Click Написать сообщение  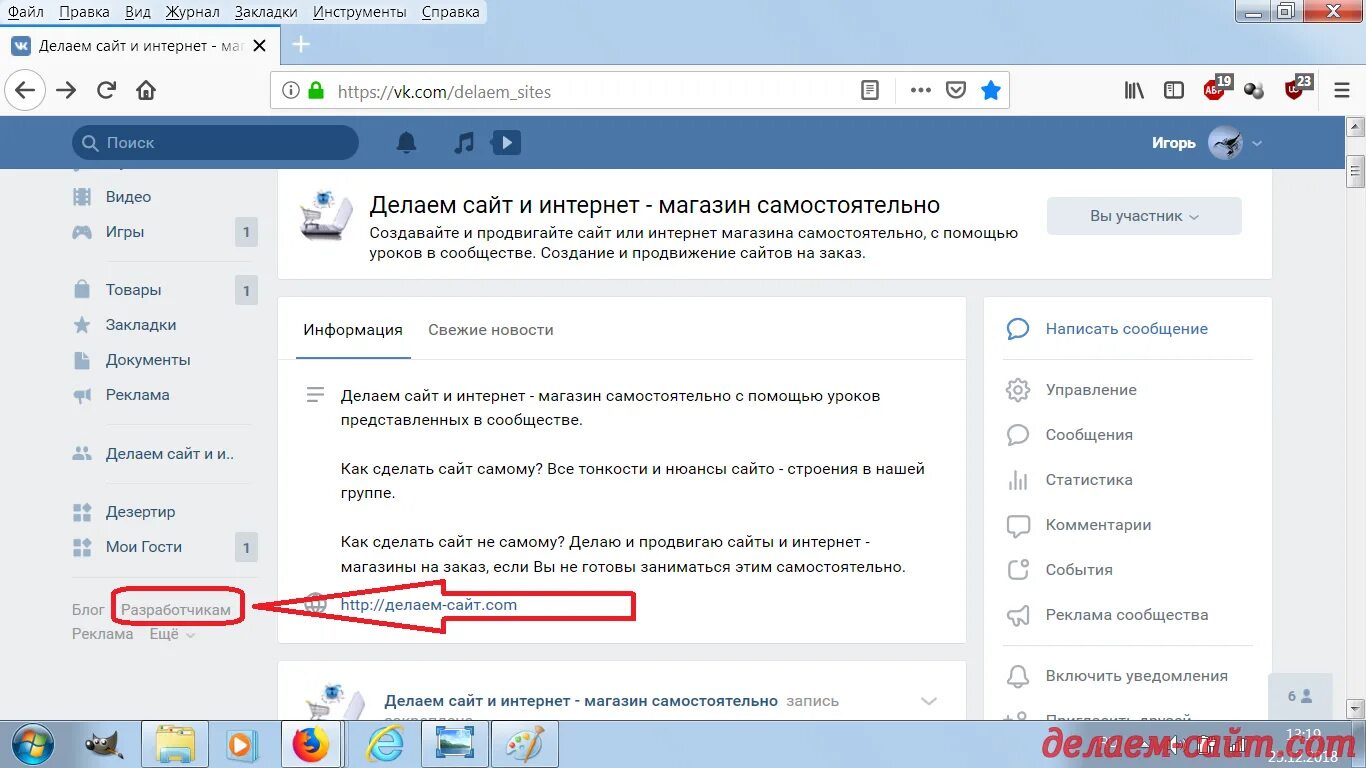1127,329
